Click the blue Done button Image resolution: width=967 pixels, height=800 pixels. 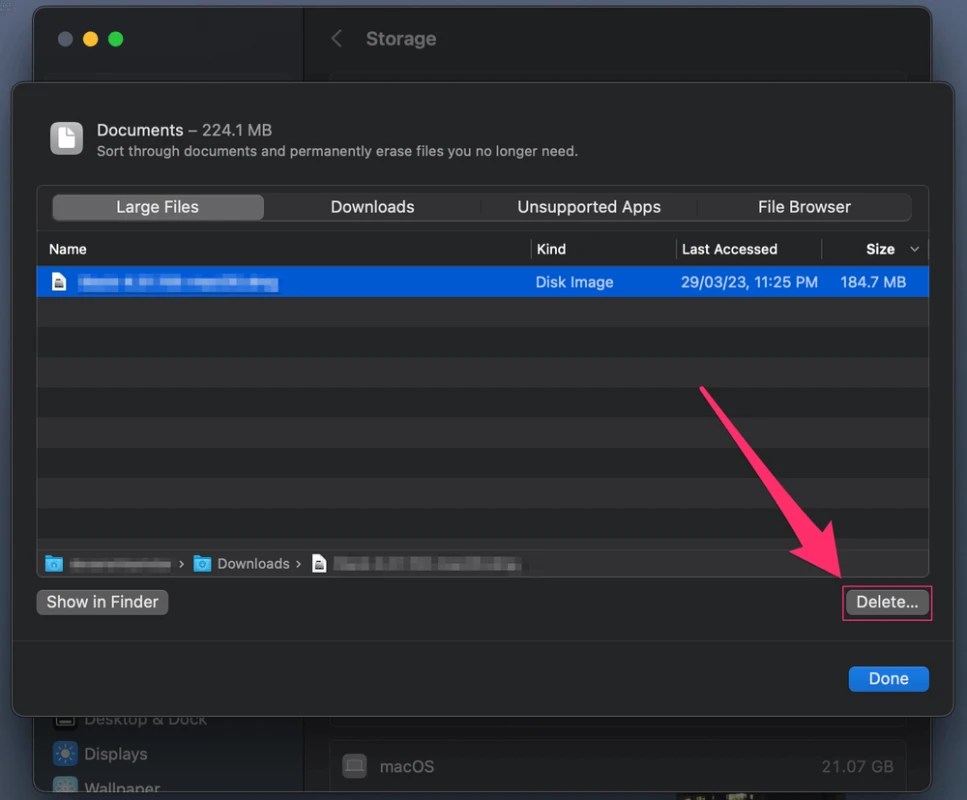[888, 679]
